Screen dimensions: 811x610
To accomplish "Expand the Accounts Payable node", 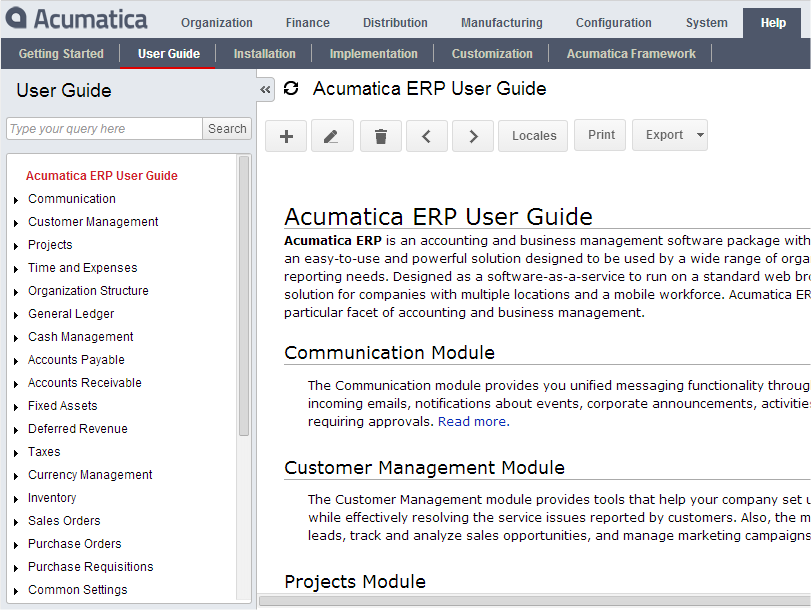I will (x=16, y=361).
